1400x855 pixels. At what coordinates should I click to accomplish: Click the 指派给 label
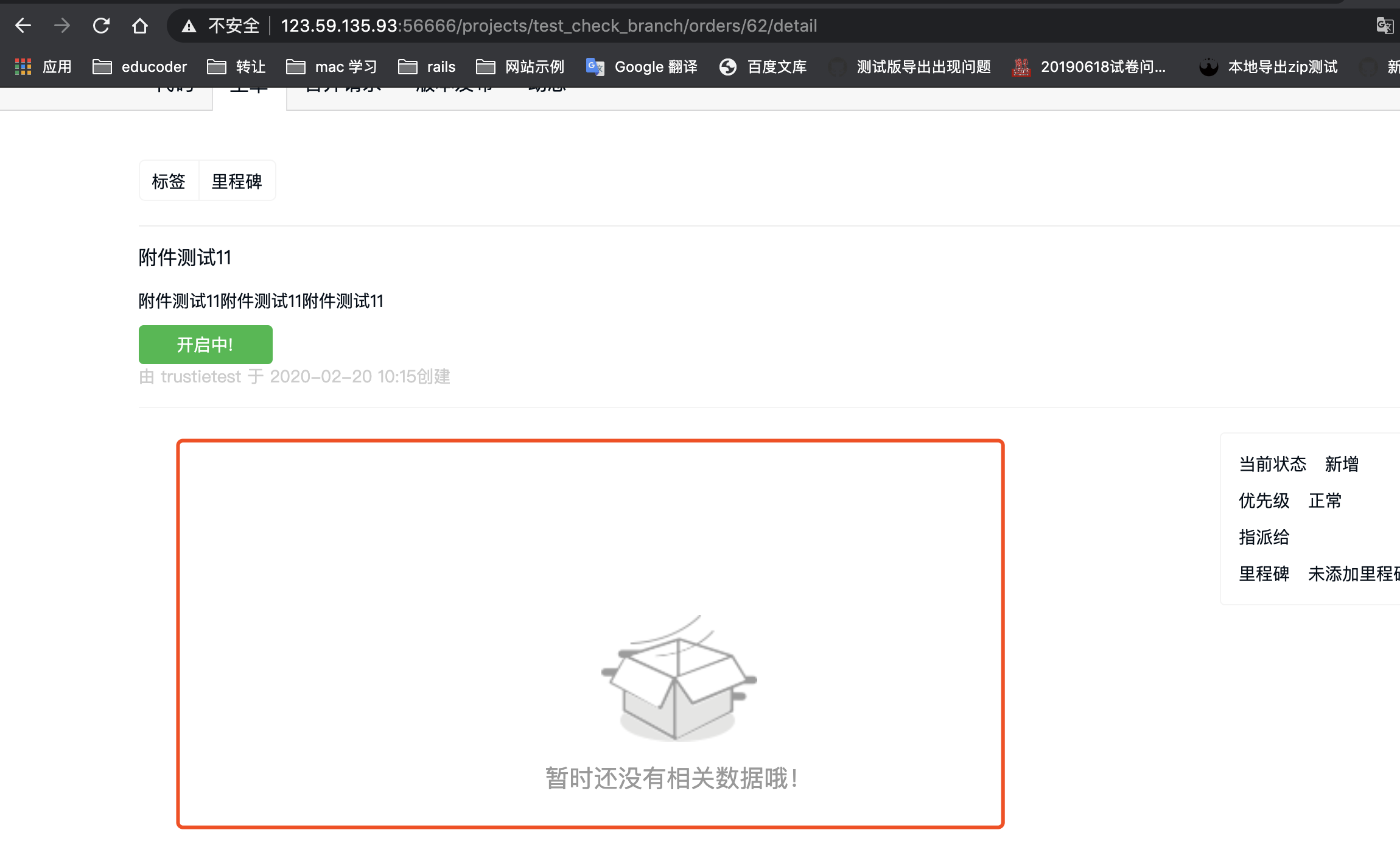tap(1264, 537)
